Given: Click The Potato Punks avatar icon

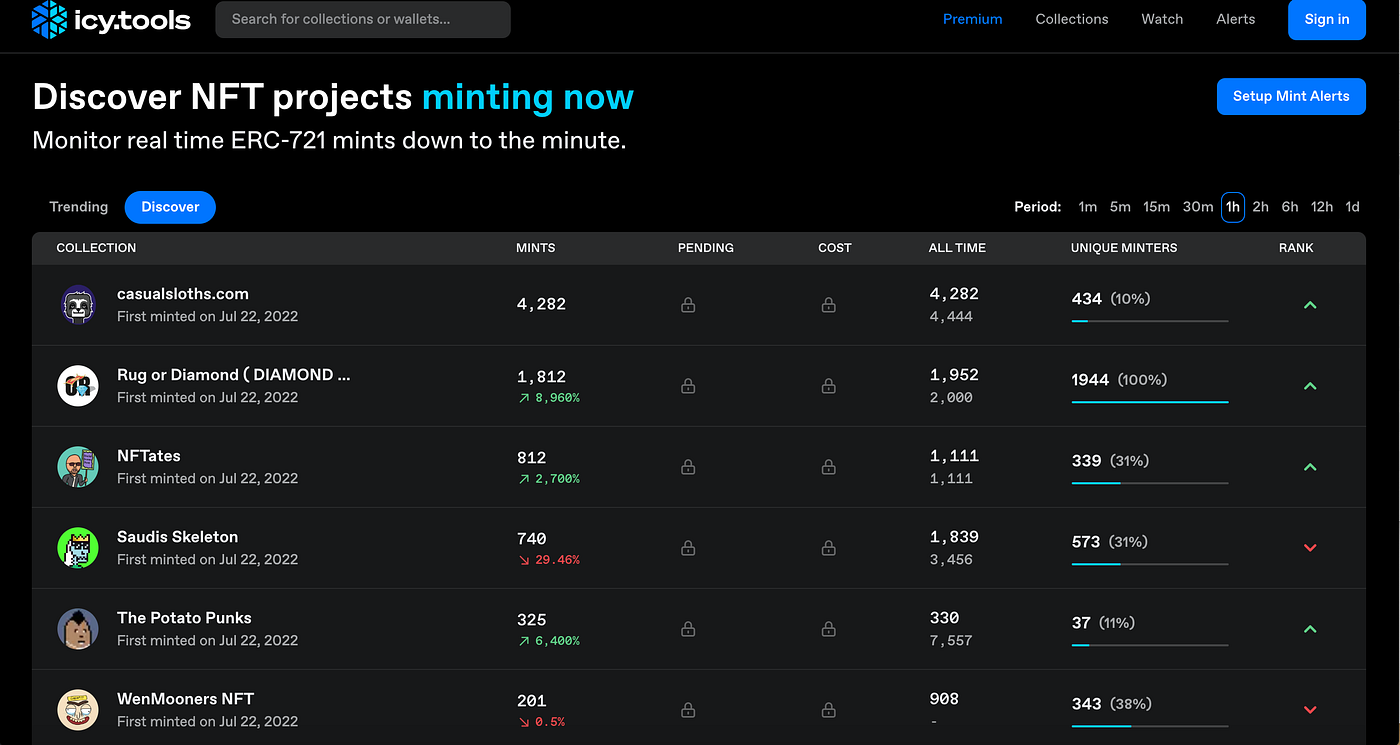Looking at the screenshot, I should pos(78,629).
